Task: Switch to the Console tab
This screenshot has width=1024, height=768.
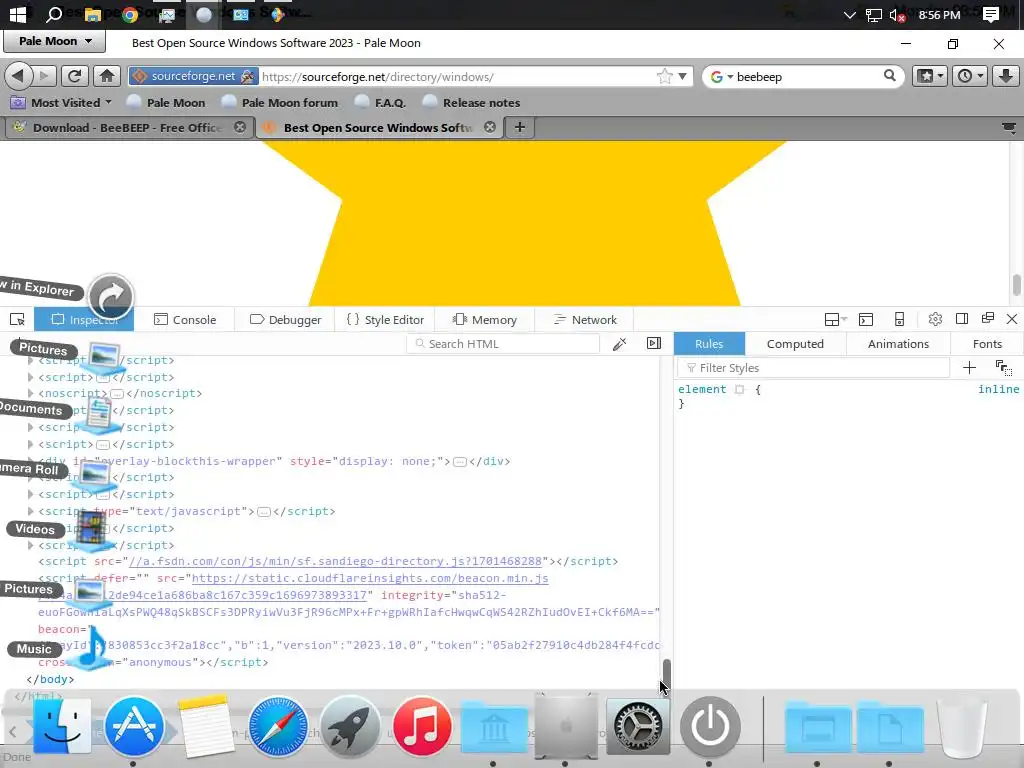Action: pos(185,319)
